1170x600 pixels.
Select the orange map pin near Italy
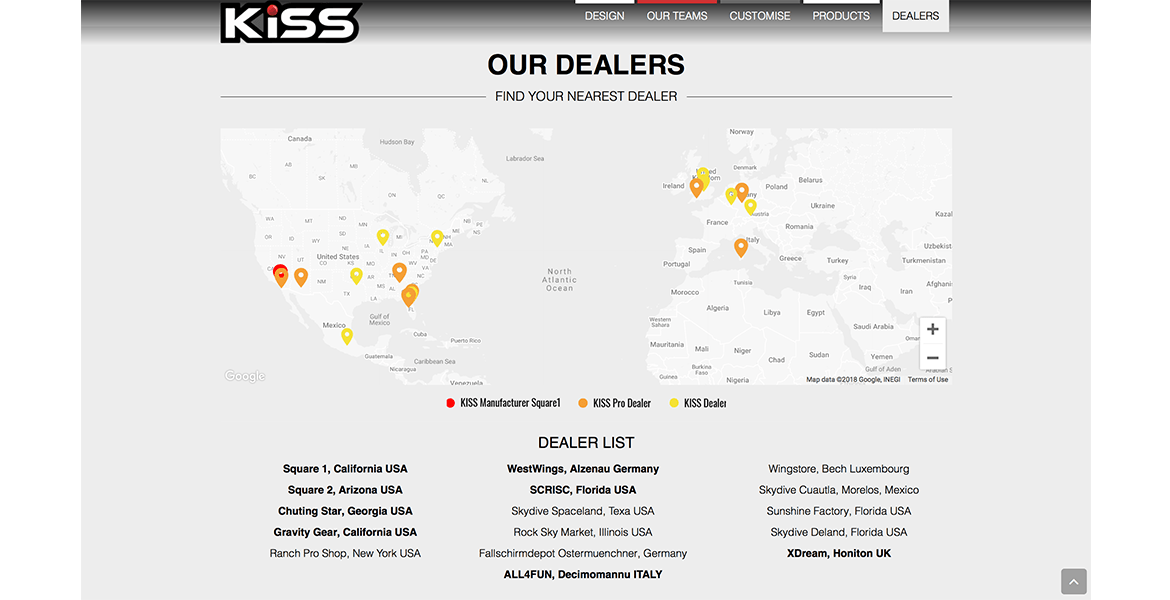click(x=741, y=247)
